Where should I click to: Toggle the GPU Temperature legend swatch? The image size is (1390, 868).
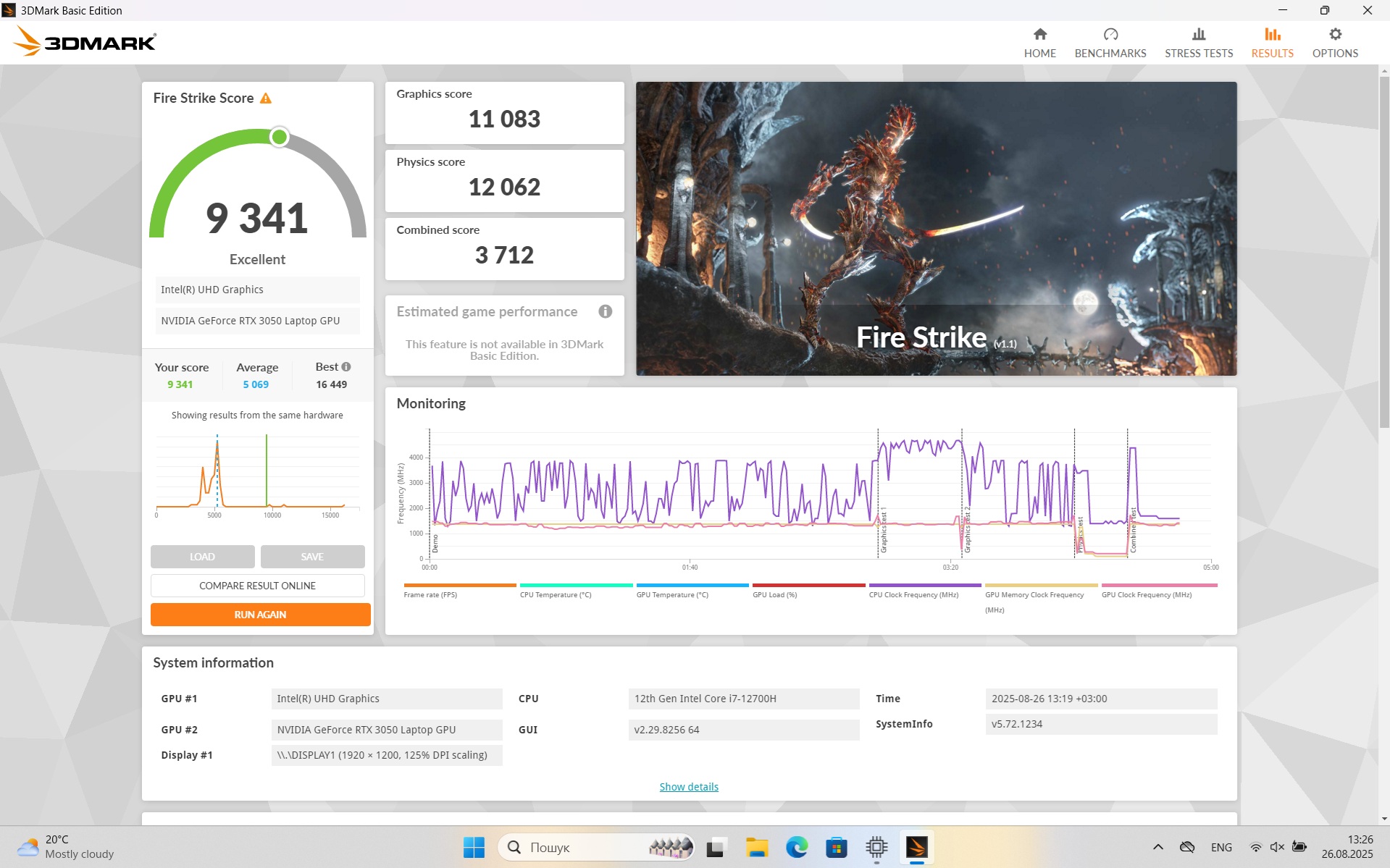click(x=692, y=585)
